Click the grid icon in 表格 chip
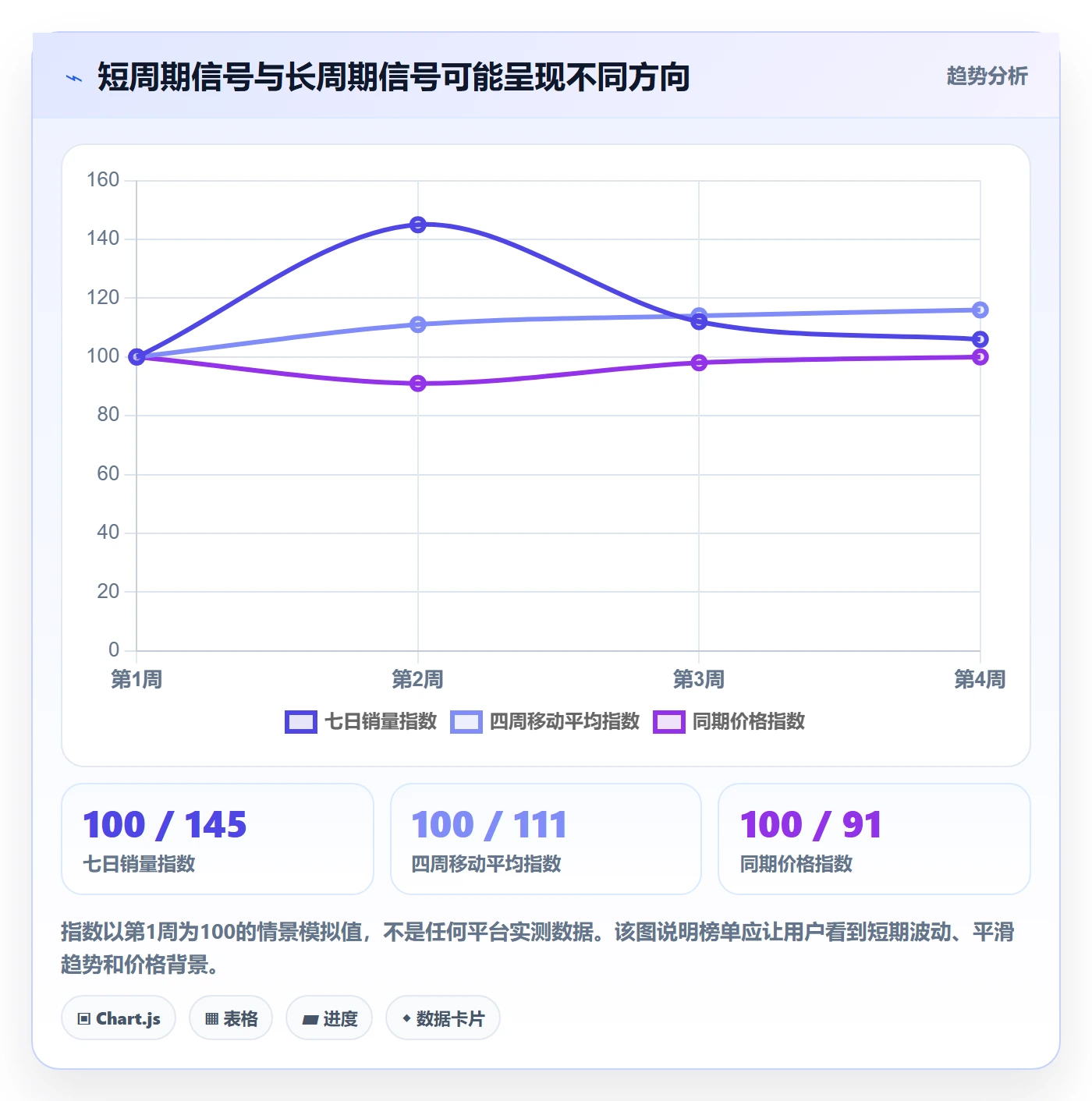 click(211, 1018)
